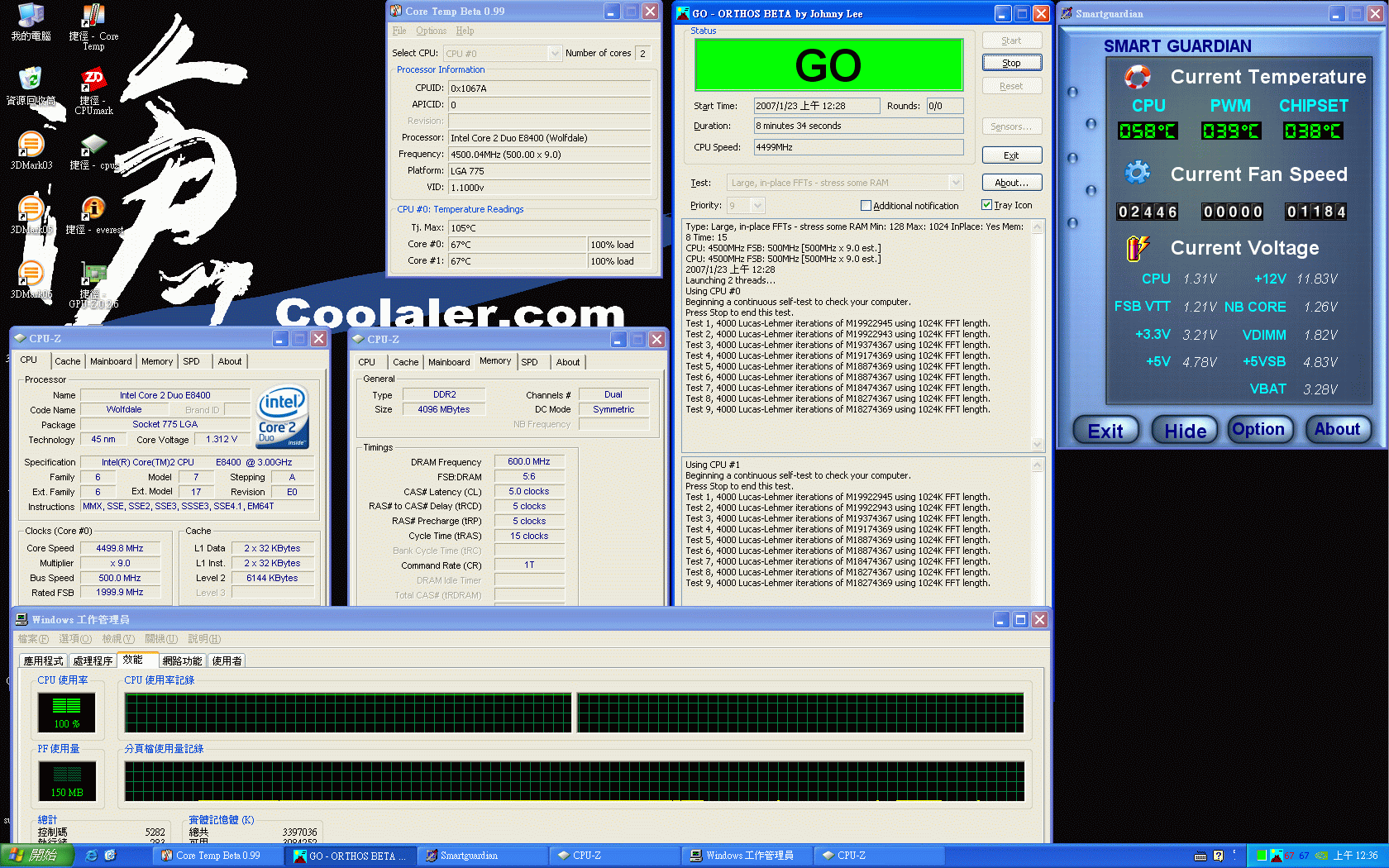Click the clock showing 上午 12:36
The image size is (1389, 868).
tap(1356, 856)
